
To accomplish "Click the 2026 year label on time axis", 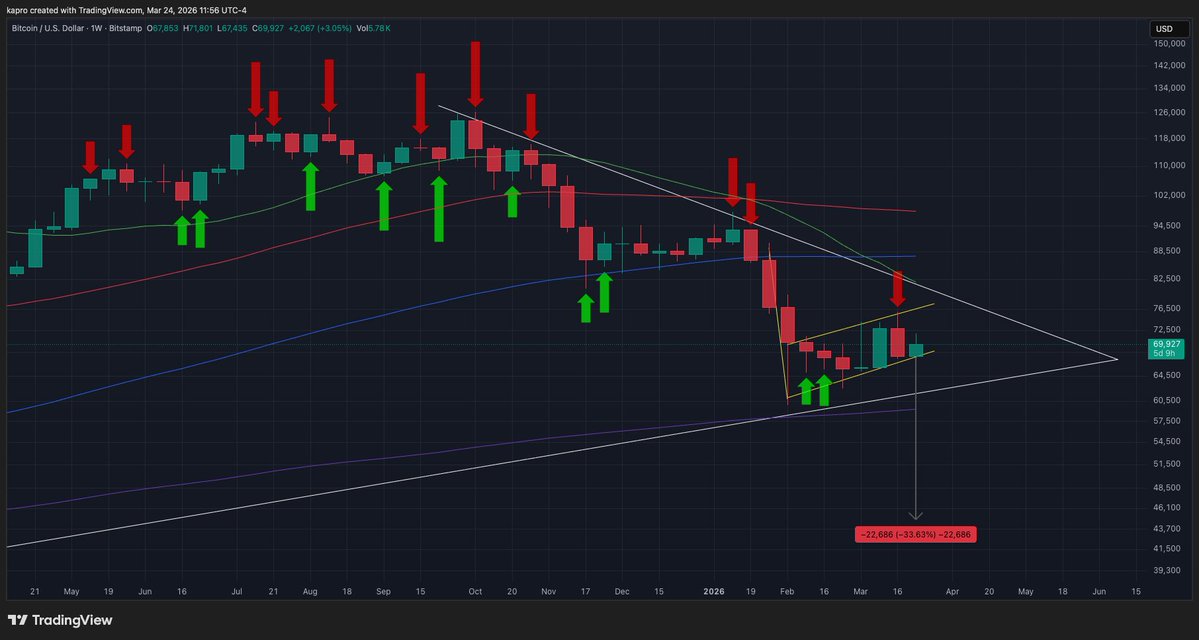I will (x=713, y=592).
